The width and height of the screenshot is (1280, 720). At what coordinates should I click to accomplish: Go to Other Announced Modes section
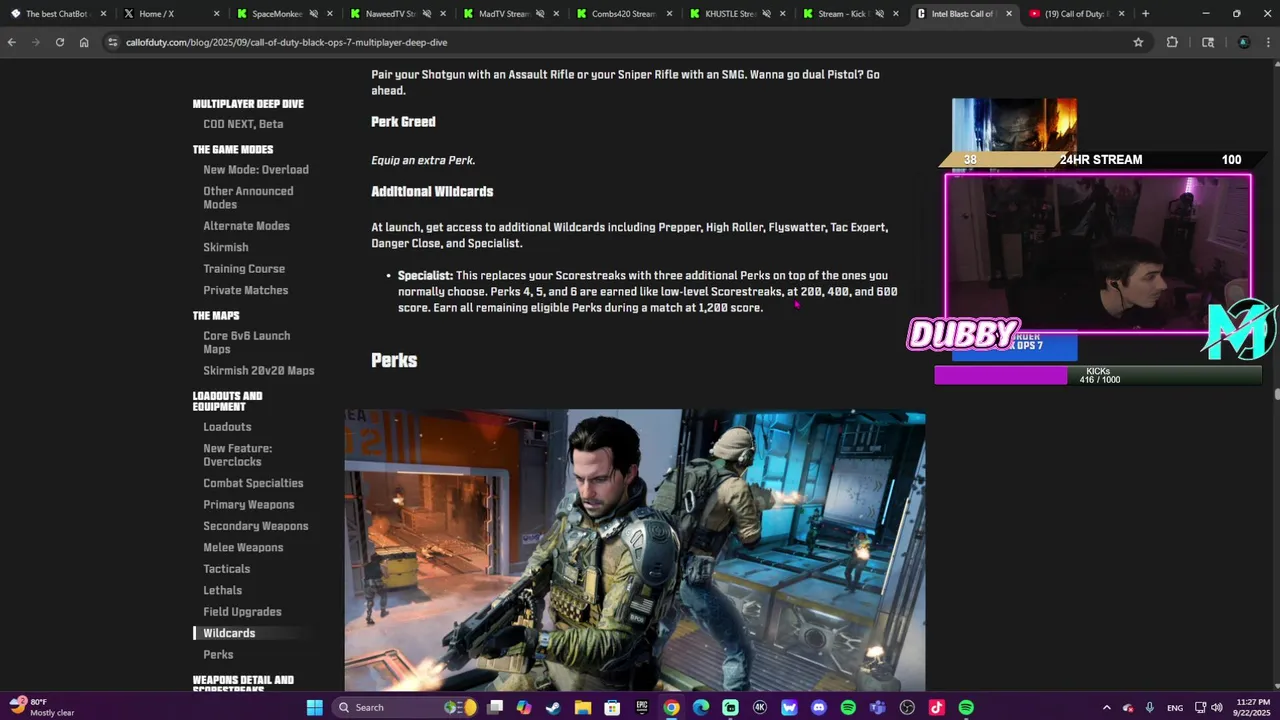click(x=248, y=198)
